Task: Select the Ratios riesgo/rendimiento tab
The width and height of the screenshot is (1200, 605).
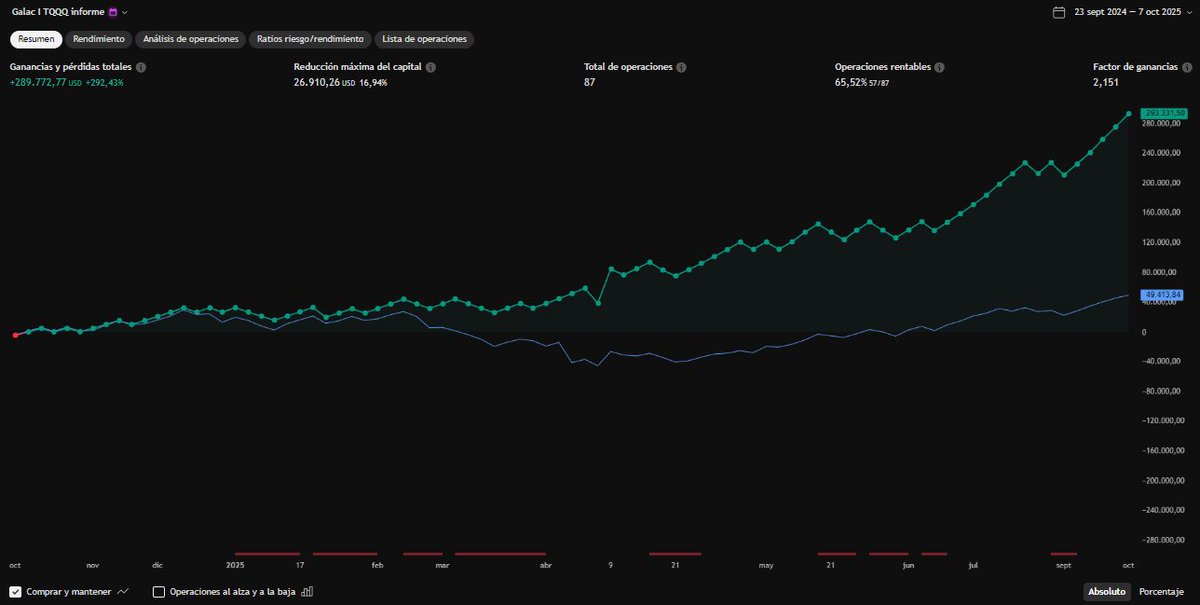Action: pyautogui.click(x=310, y=39)
